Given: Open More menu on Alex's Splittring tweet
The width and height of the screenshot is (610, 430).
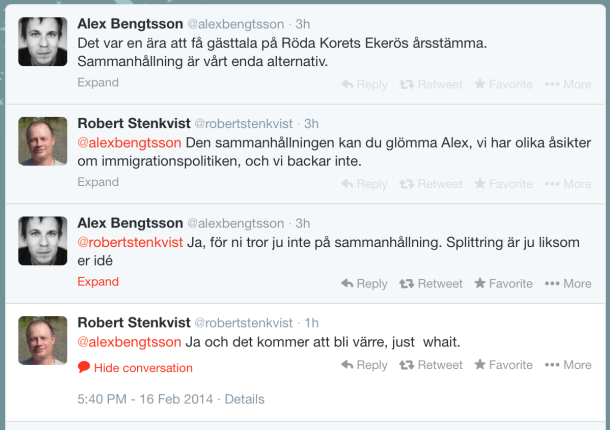Looking at the screenshot, I should click(568, 284).
